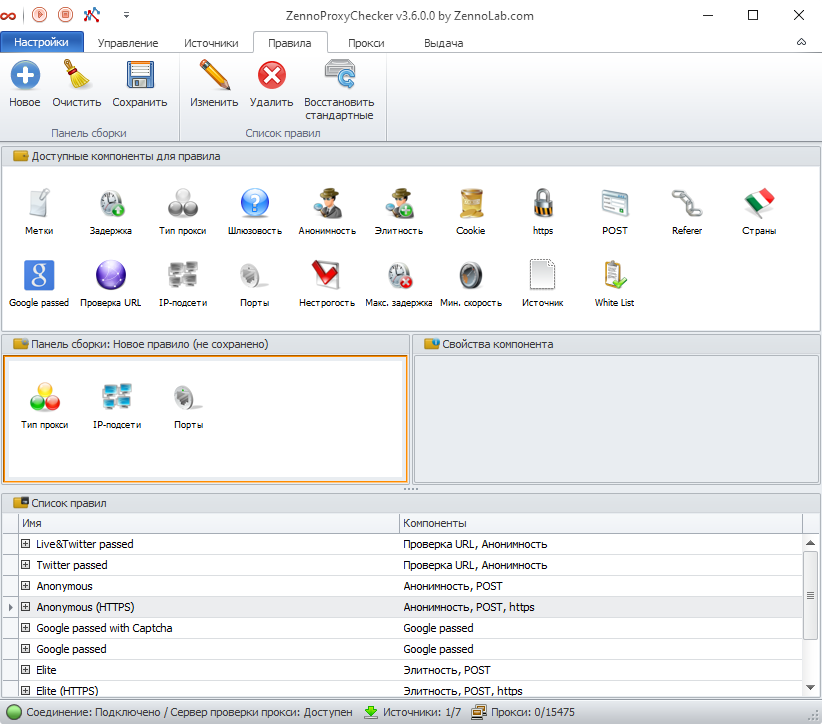Click the Удалить red cross icon
Screen dimensions: 822x724
coord(271,77)
